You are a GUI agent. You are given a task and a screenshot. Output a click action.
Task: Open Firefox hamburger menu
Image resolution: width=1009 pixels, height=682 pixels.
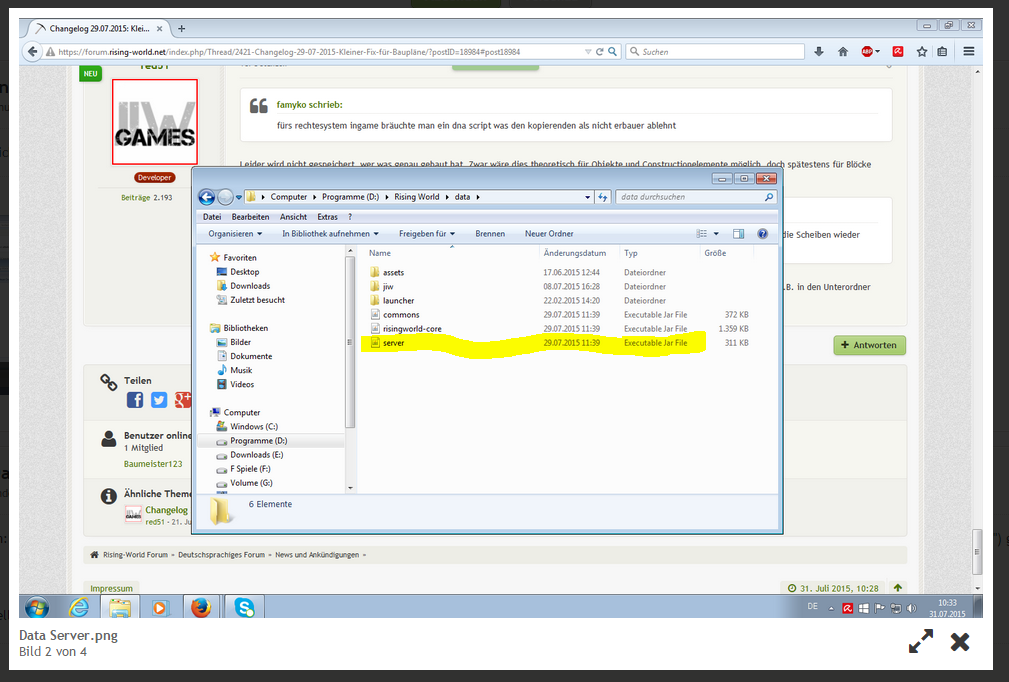(x=969, y=52)
